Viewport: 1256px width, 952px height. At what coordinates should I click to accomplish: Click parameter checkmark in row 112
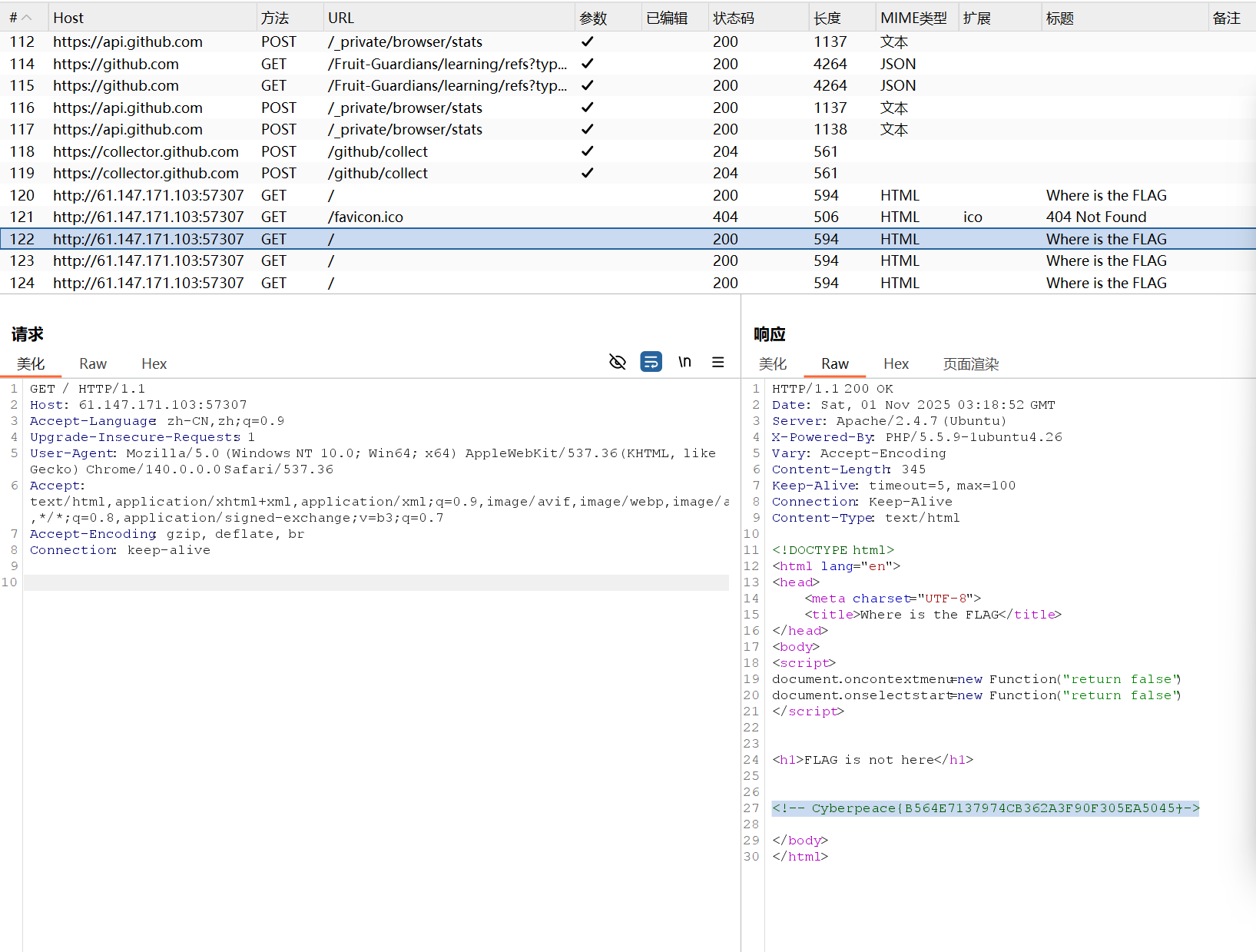[588, 41]
